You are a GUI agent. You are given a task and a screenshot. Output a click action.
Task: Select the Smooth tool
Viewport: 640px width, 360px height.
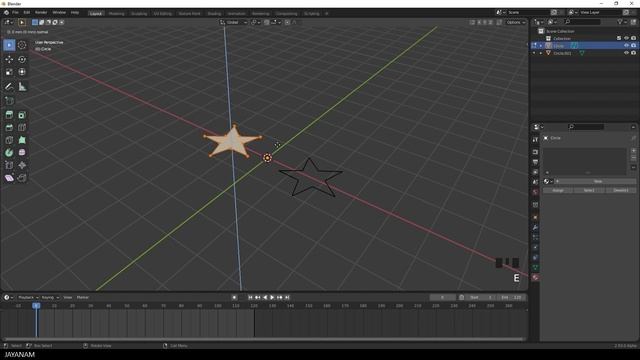tap(22, 153)
